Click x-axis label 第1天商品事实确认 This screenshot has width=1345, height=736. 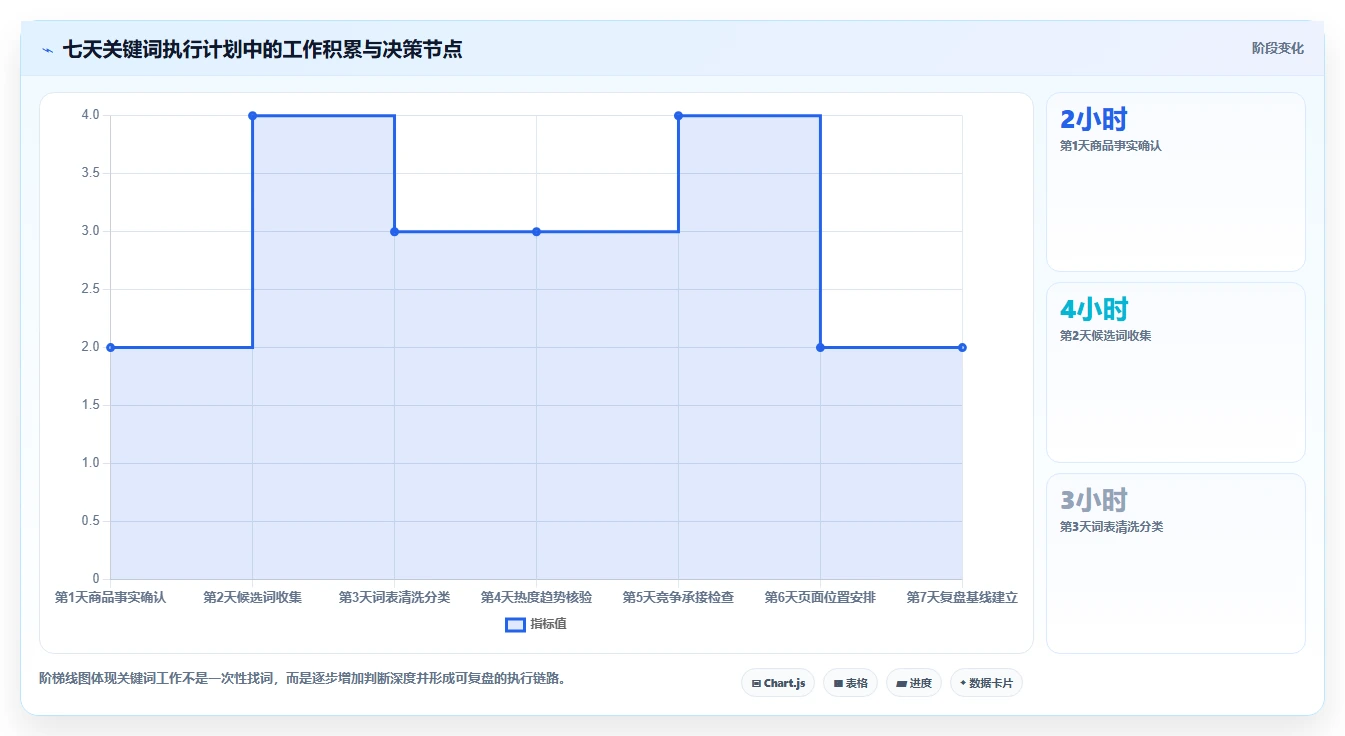pos(110,597)
